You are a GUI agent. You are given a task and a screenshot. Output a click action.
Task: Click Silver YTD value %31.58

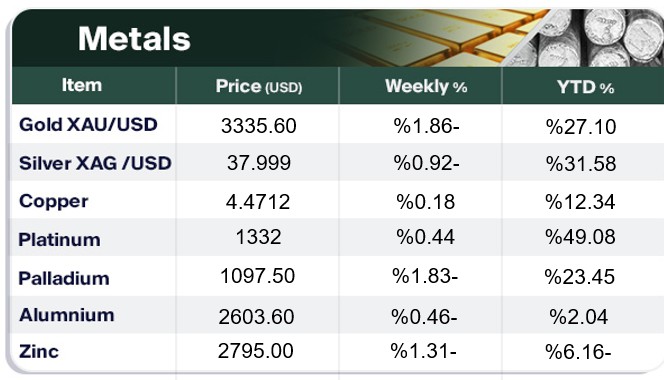tap(581, 164)
